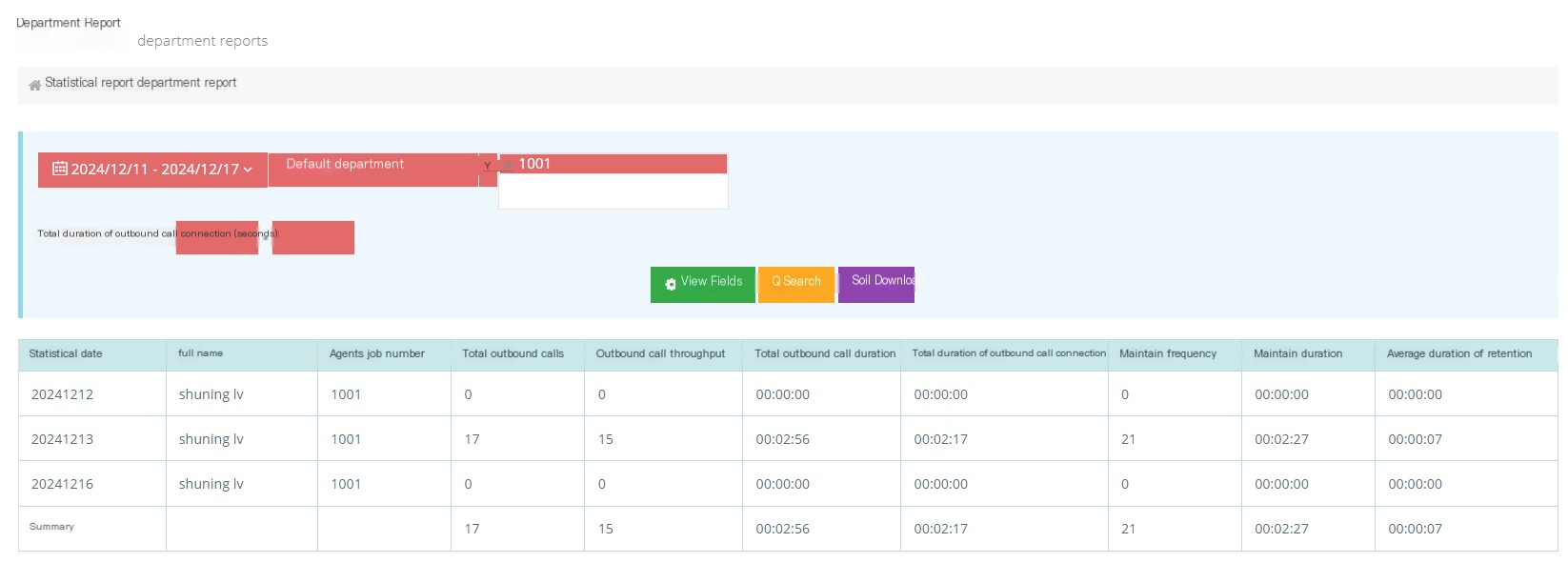Image resolution: width=1568 pixels, height=563 pixels.
Task: Open the date range 2024/12/11 - 2024/12/17 picker
Action: pyautogui.click(x=152, y=170)
